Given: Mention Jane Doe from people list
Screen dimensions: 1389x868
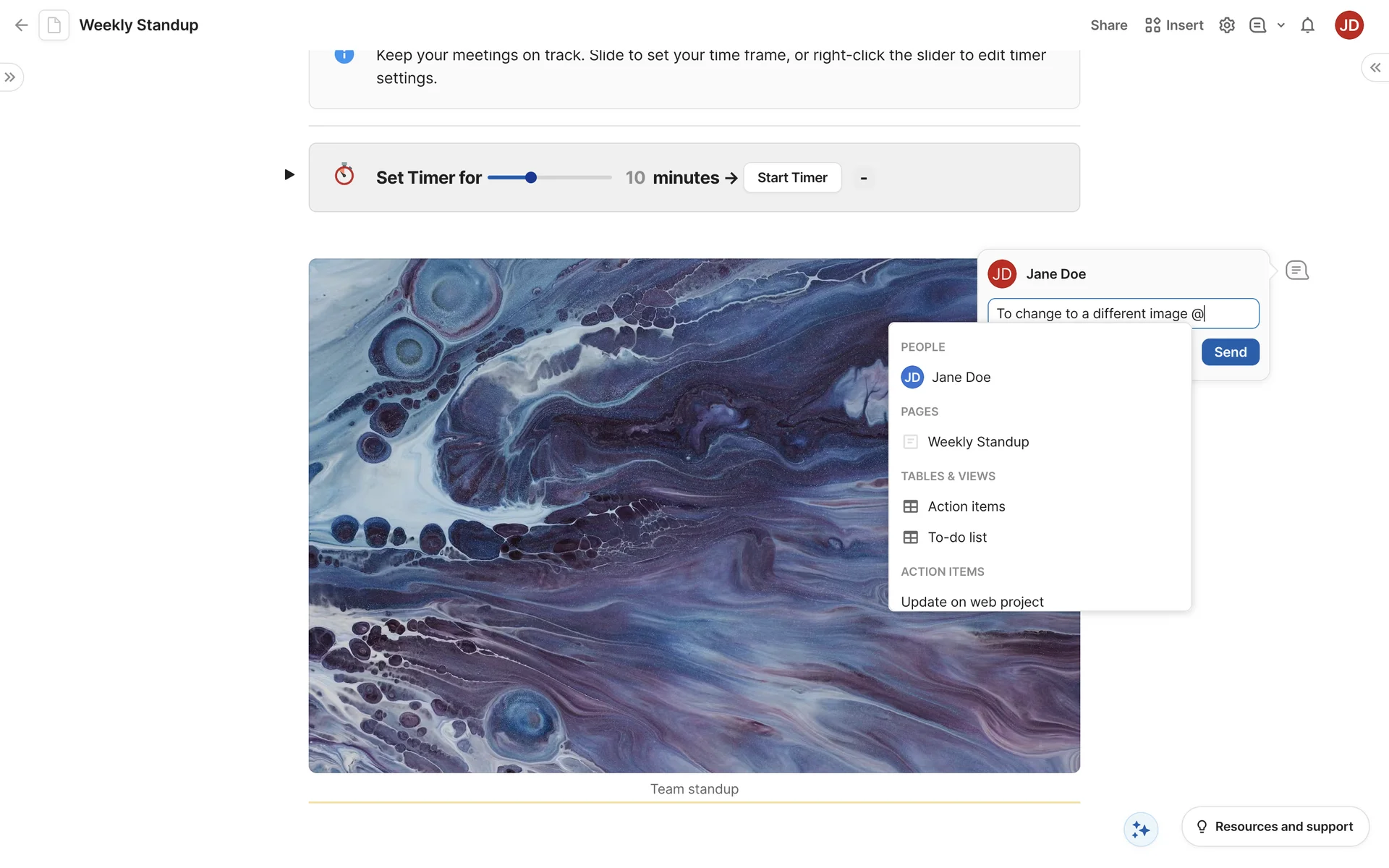Looking at the screenshot, I should click(x=961, y=378).
